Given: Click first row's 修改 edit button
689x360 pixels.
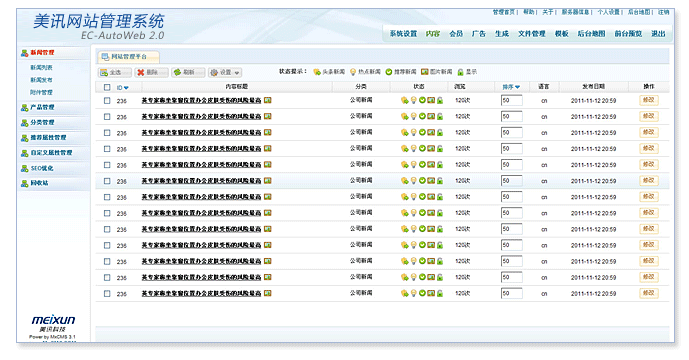Looking at the screenshot, I should click(x=649, y=100).
